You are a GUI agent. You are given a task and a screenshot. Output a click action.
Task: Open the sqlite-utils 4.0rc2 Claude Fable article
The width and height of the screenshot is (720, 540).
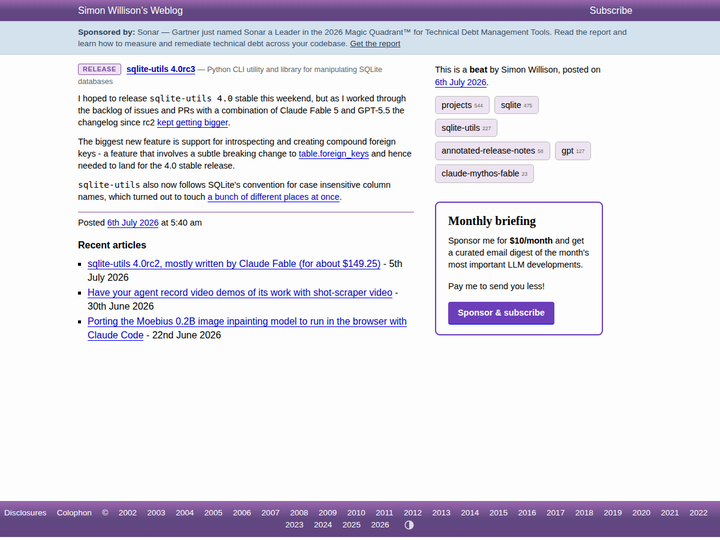pyautogui.click(x=234, y=264)
